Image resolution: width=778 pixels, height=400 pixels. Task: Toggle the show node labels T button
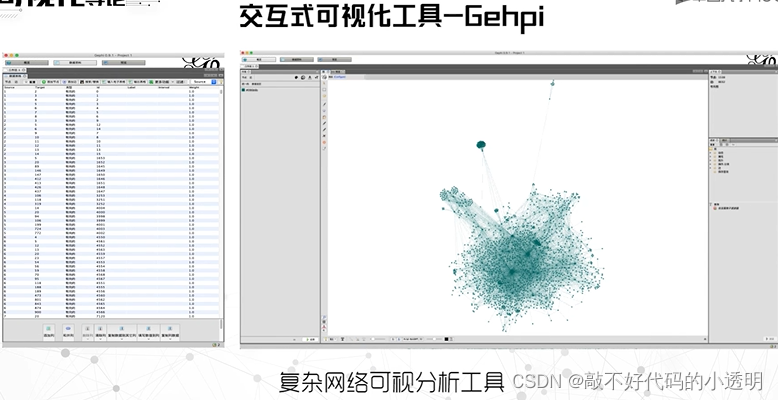(x=342, y=339)
